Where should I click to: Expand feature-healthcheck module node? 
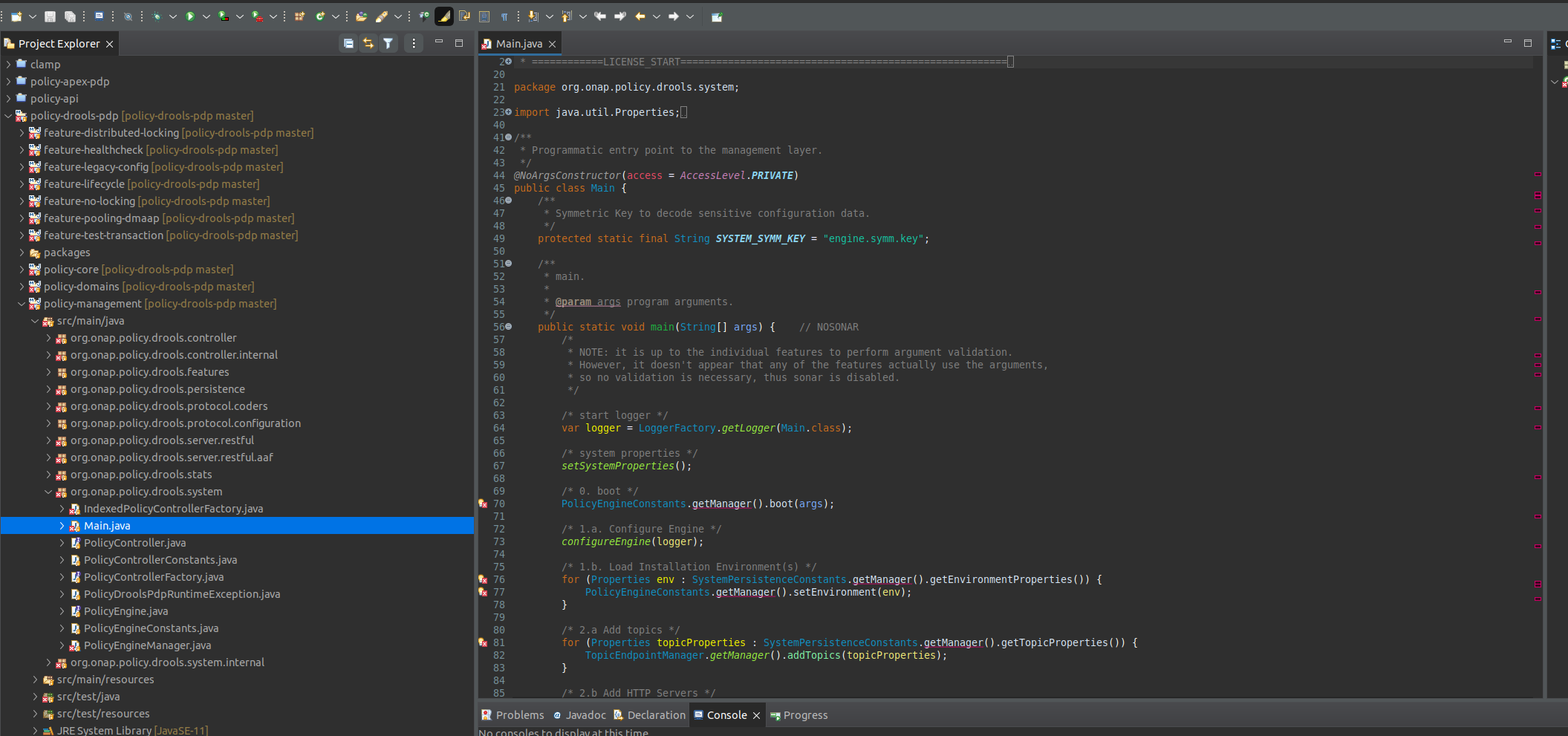tap(22, 150)
